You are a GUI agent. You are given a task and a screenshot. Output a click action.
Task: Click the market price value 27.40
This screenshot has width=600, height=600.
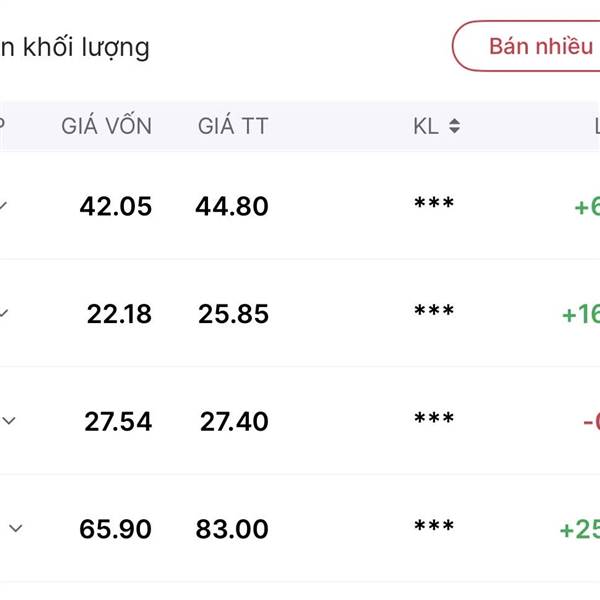[232, 422]
